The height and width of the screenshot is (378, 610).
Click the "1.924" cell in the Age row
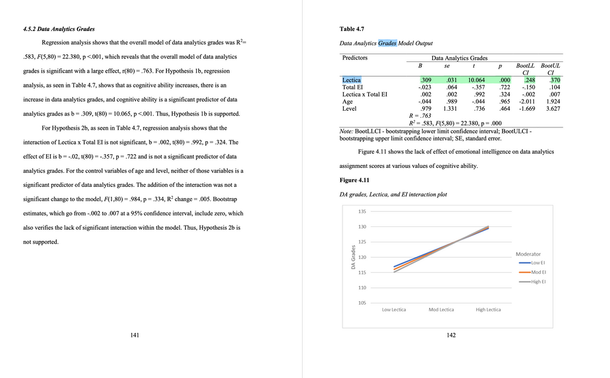553,102
